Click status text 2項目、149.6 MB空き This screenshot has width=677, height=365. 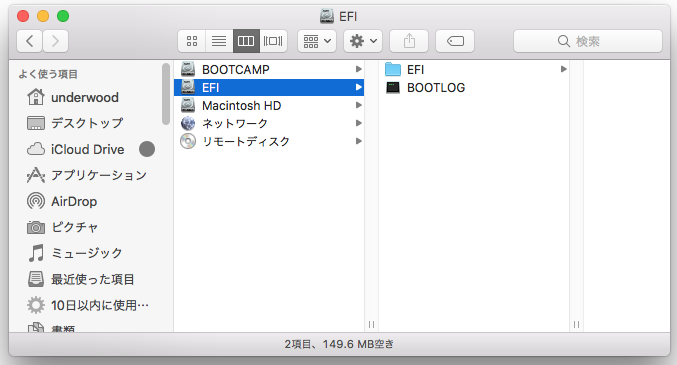[x=339, y=344]
